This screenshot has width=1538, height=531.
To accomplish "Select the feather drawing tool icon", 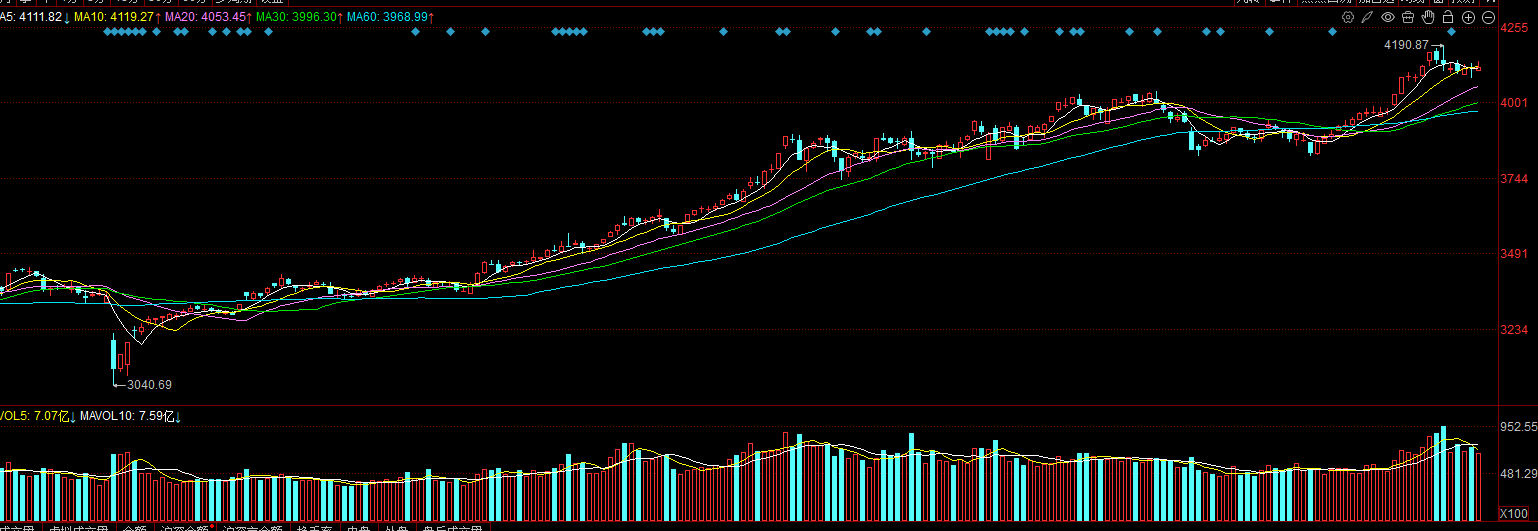I will click(x=1367, y=17).
